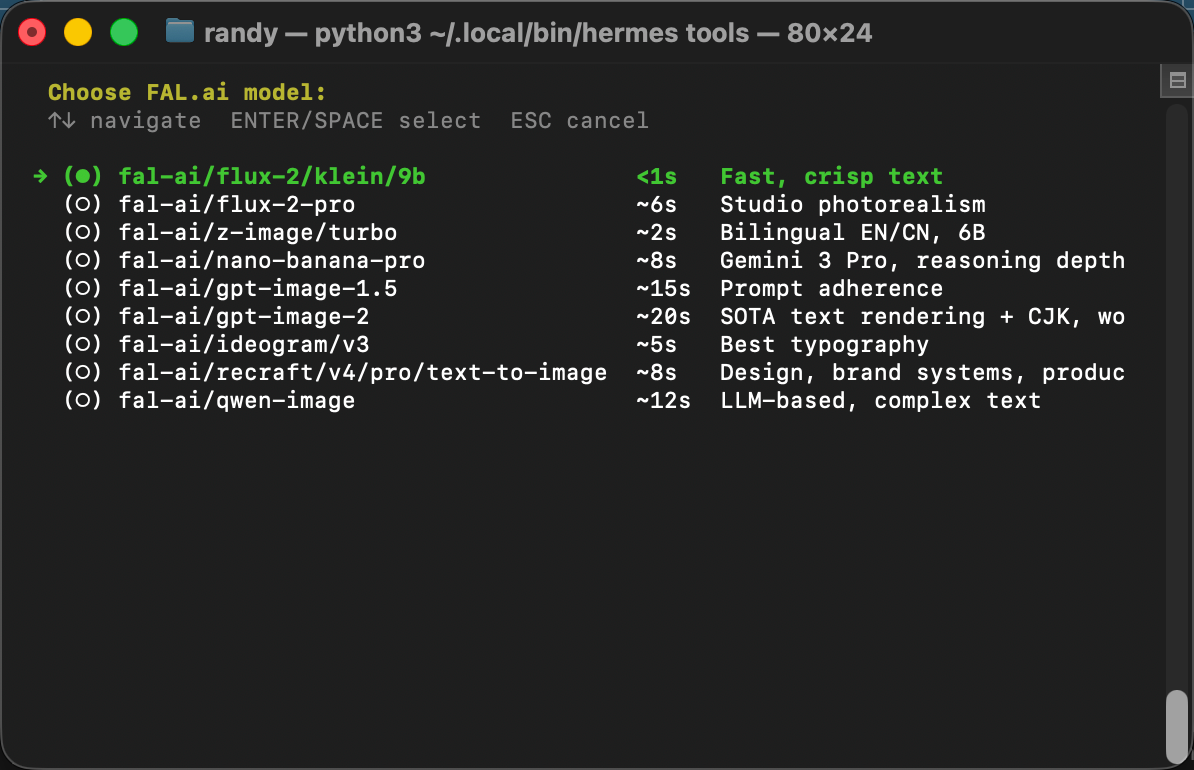
Task: Click the model name 'fal-ai/flux-2-pro'
Action: (237, 205)
